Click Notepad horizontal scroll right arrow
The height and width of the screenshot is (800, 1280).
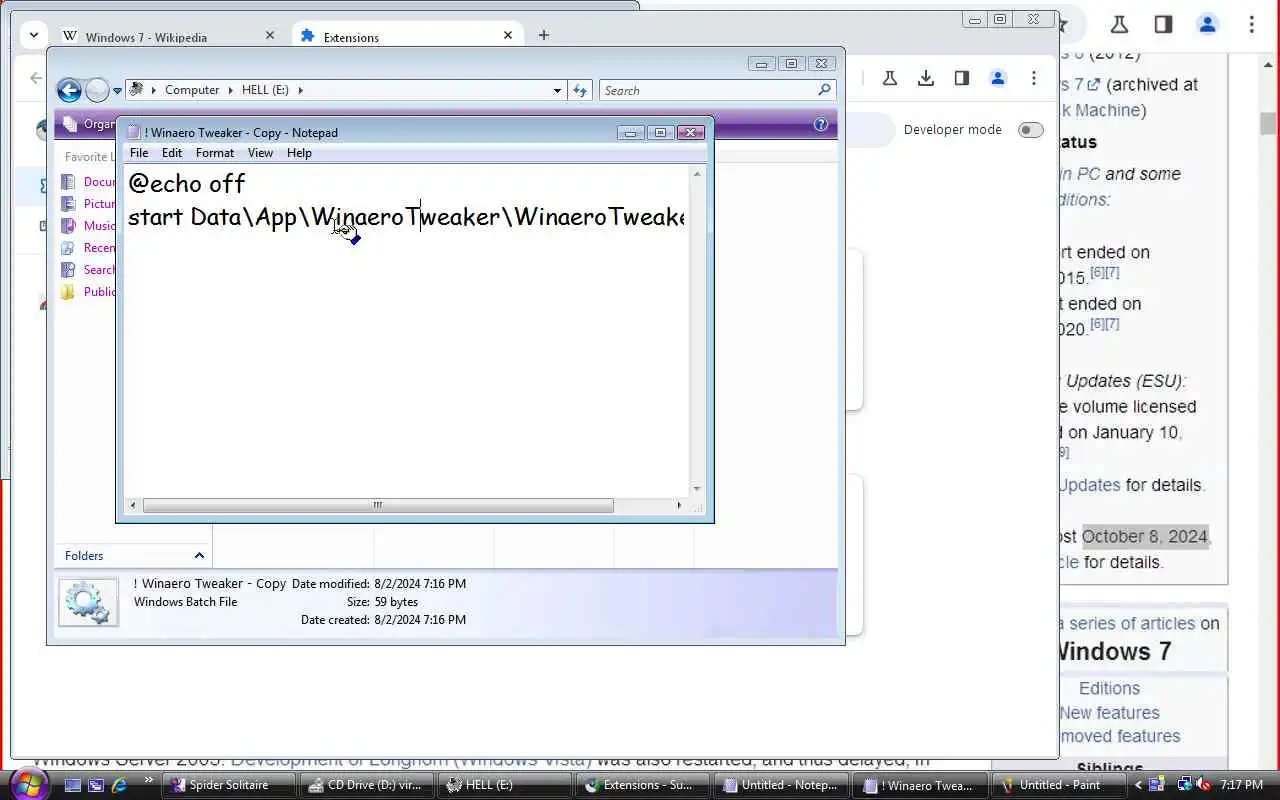point(680,506)
